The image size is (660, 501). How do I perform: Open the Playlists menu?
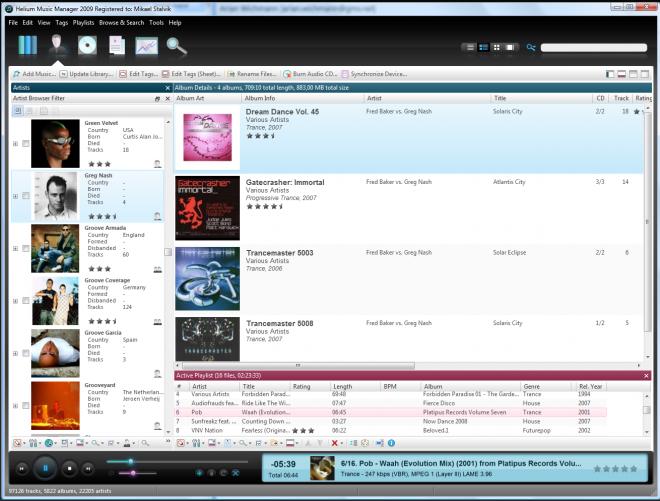pos(83,23)
